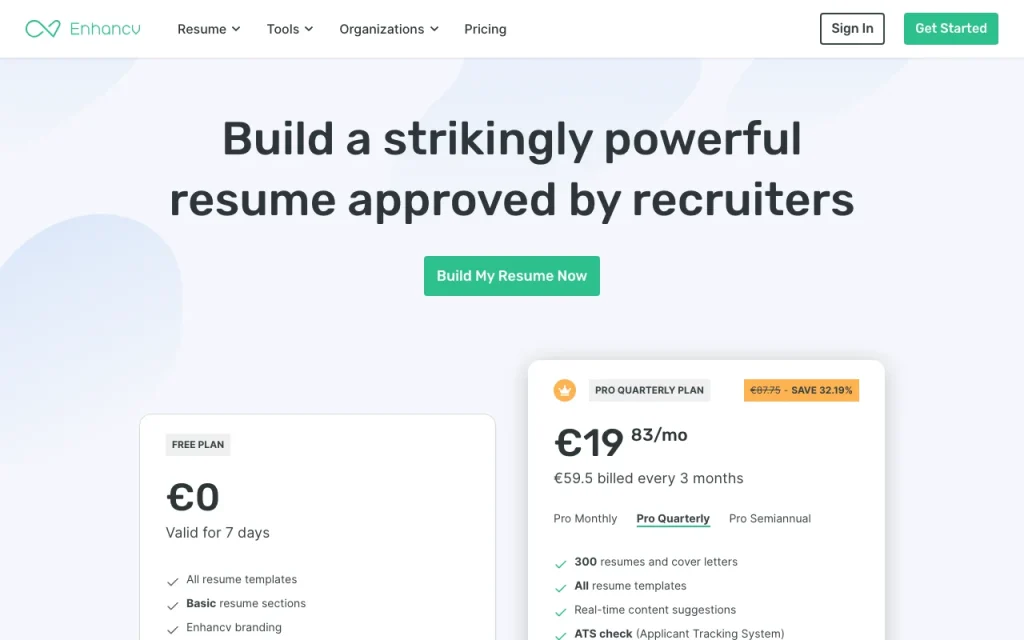Click grey checkmark beside Basic resume sections
Viewport: 1024px width, 640px height.
pyautogui.click(x=172, y=605)
